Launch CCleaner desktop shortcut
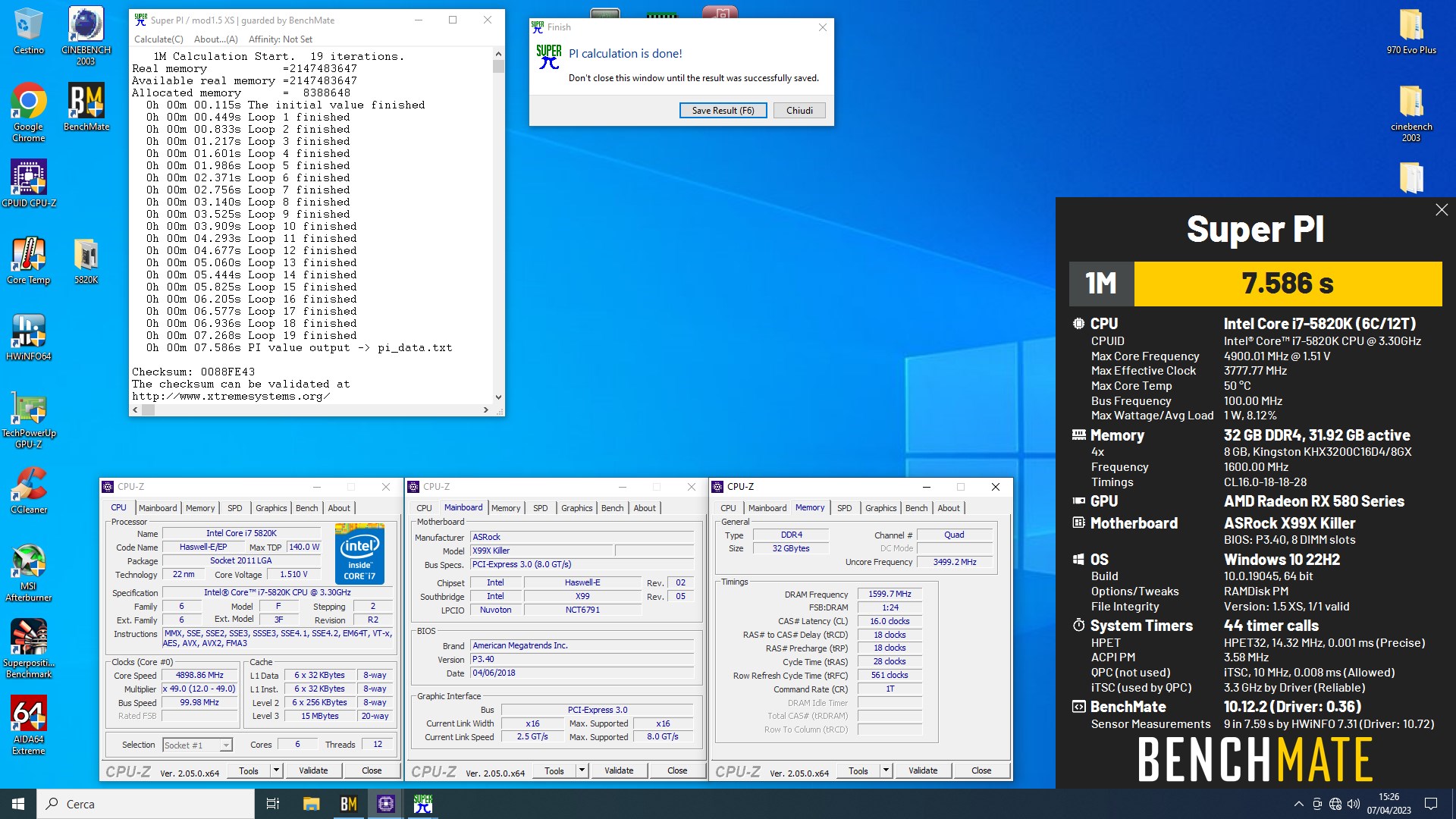The height and width of the screenshot is (819, 1456). (29, 490)
